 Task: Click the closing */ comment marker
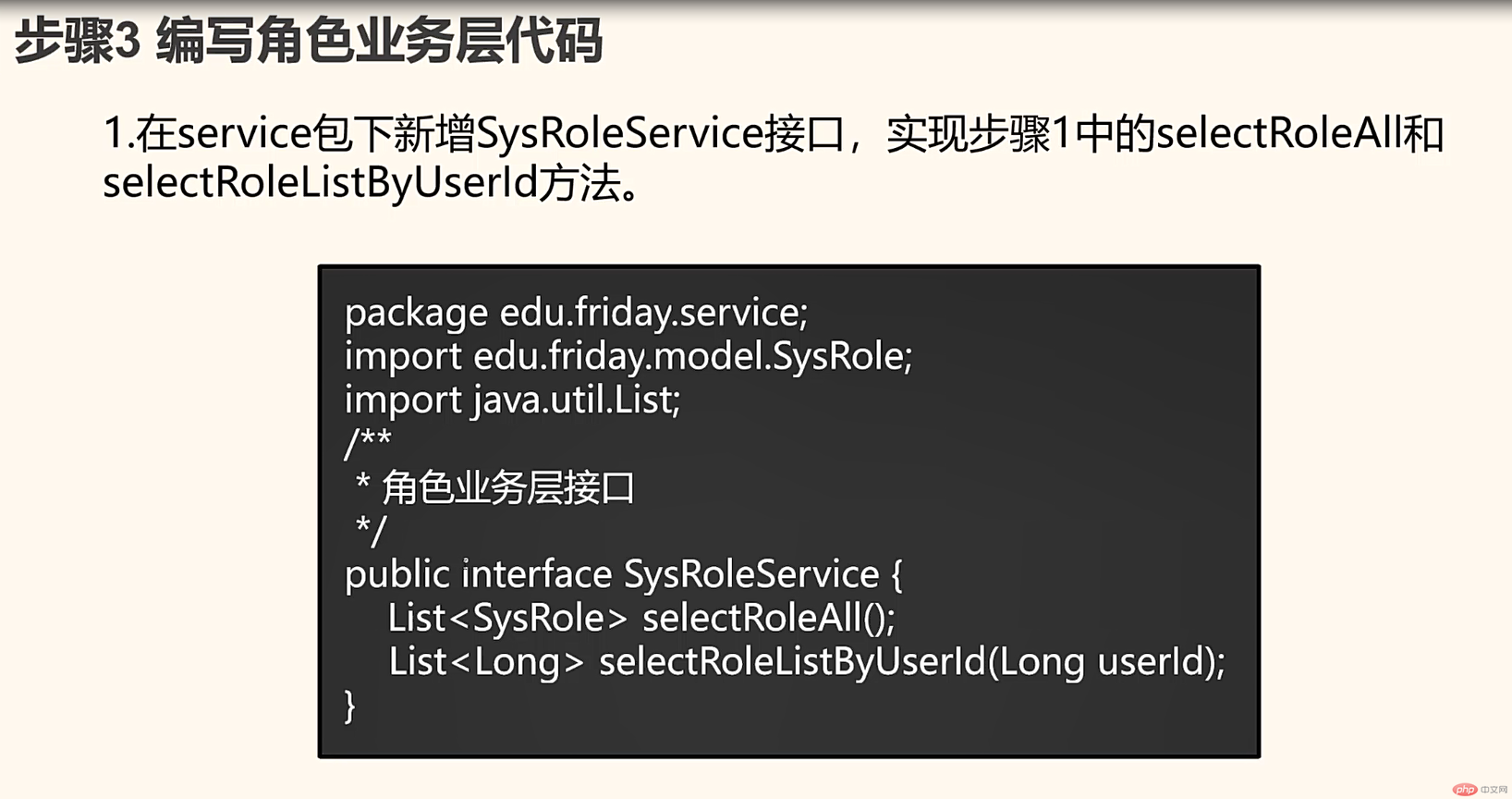tap(371, 531)
